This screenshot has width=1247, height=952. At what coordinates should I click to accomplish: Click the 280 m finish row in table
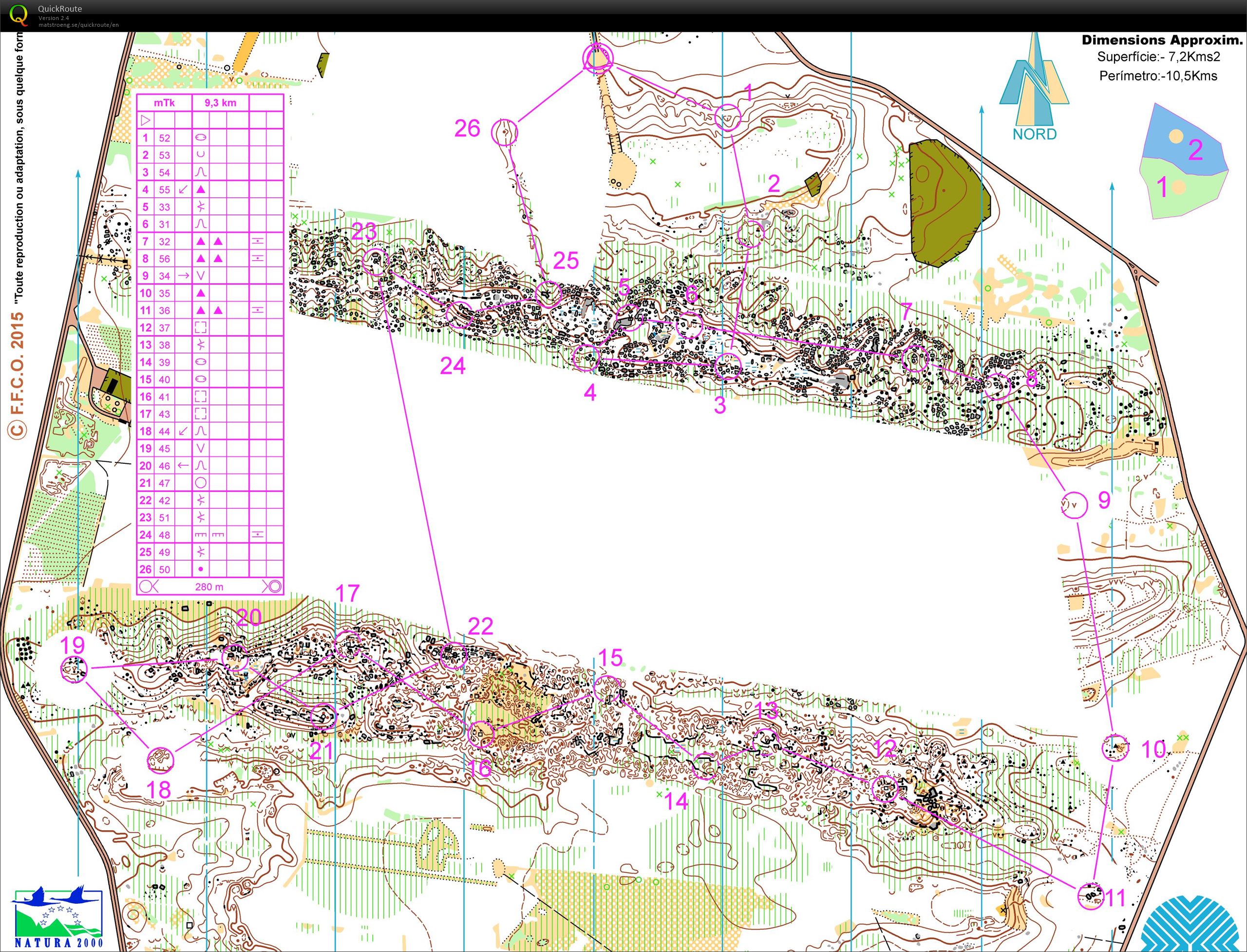click(209, 587)
